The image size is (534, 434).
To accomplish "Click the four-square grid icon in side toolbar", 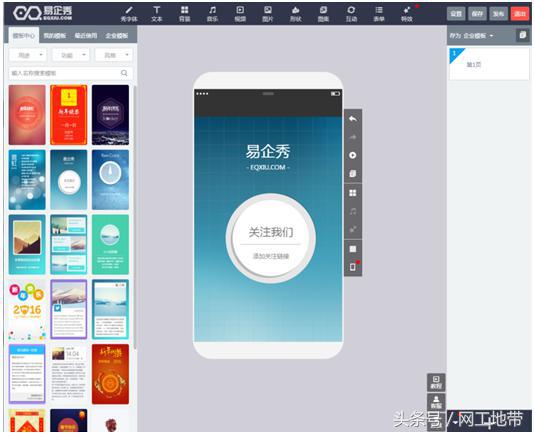I will tap(353, 193).
